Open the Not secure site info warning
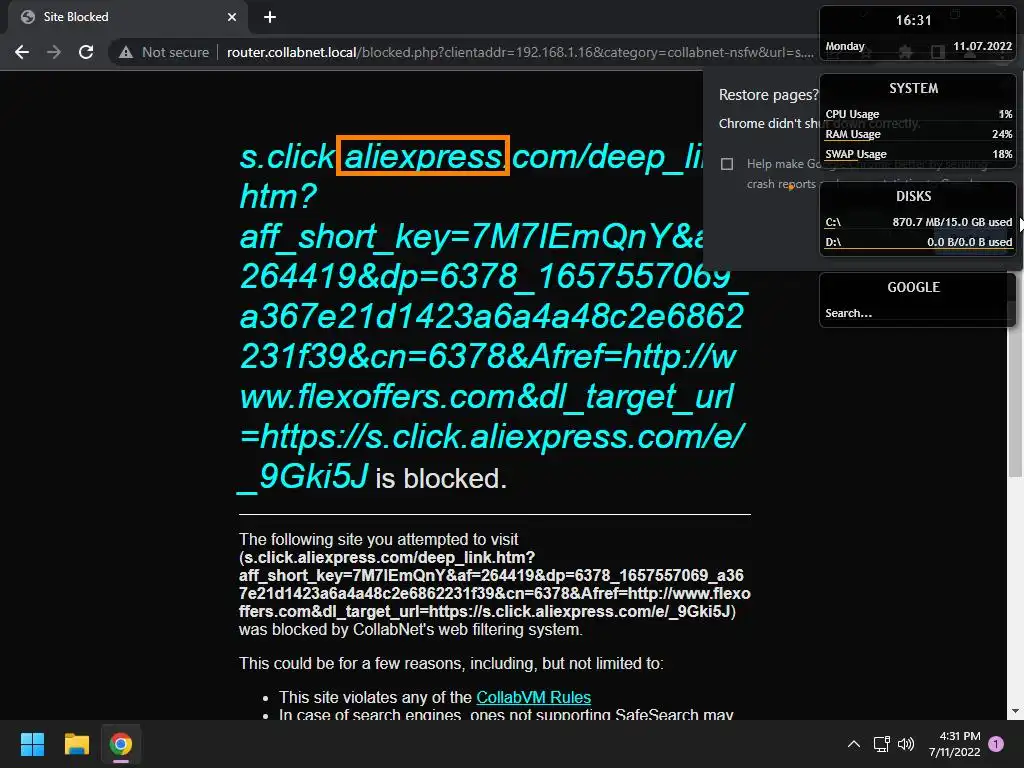This screenshot has width=1024, height=768. (x=164, y=52)
